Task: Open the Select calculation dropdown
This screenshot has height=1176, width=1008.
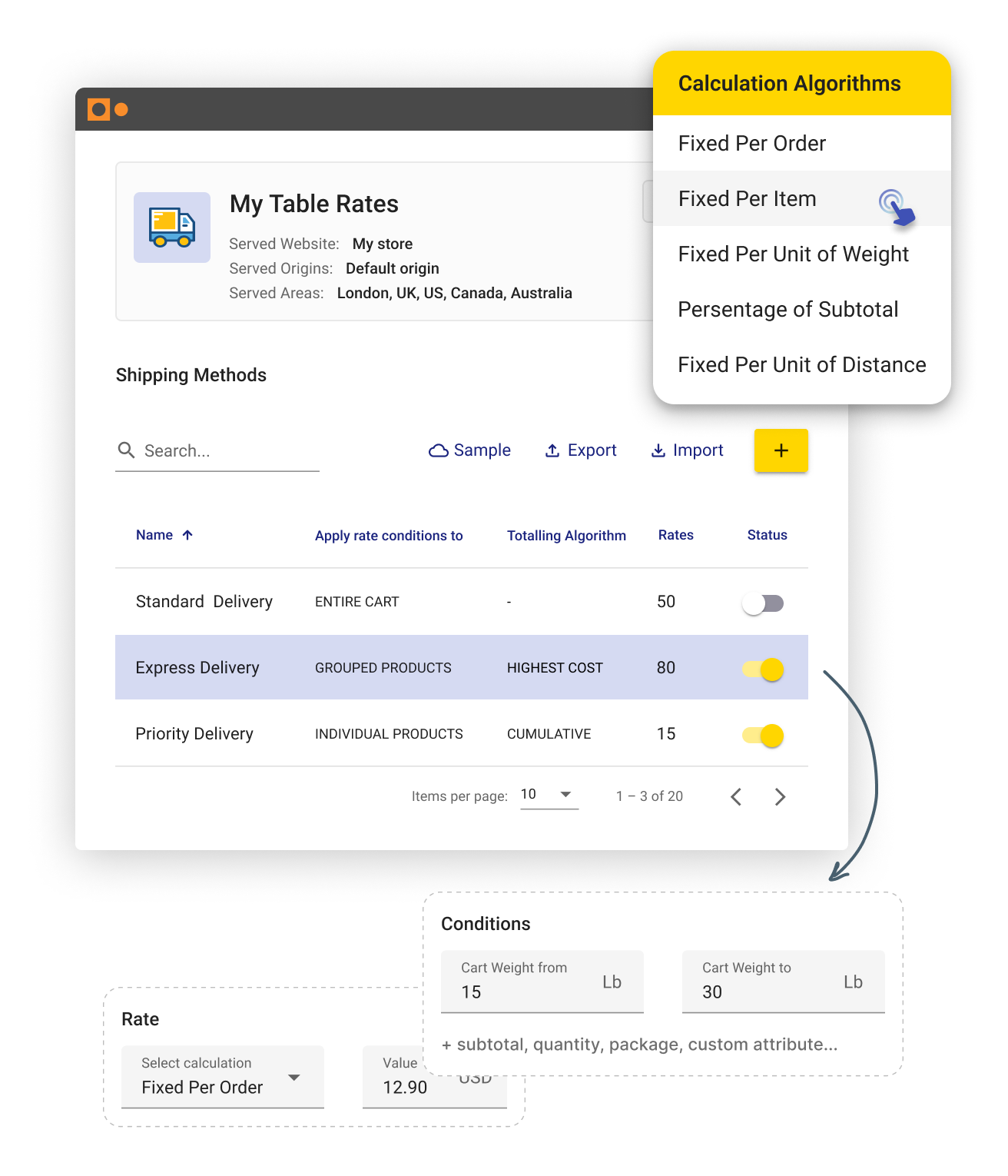Action: [222, 1076]
